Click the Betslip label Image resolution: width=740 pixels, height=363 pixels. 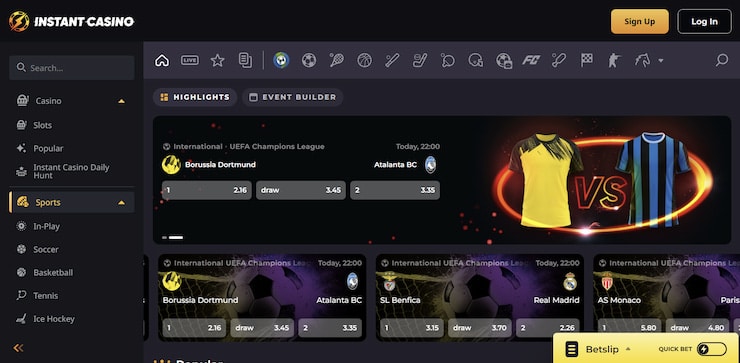(x=602, y=349)
